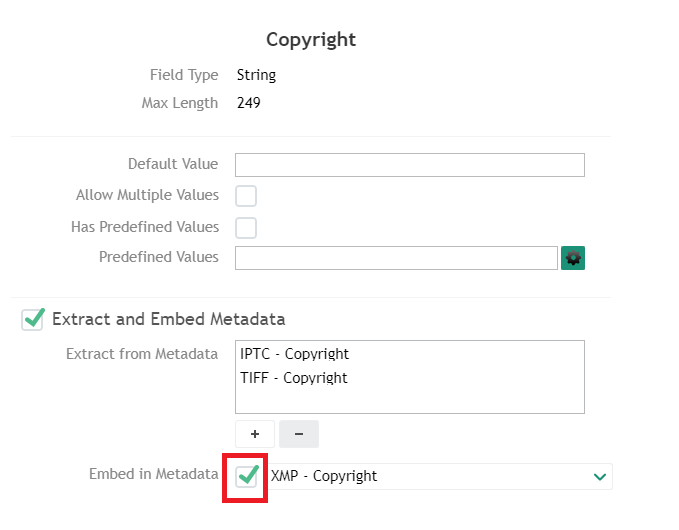Click into the Default Value text field
Screen dimensions: 679x530
click(409, 165)
